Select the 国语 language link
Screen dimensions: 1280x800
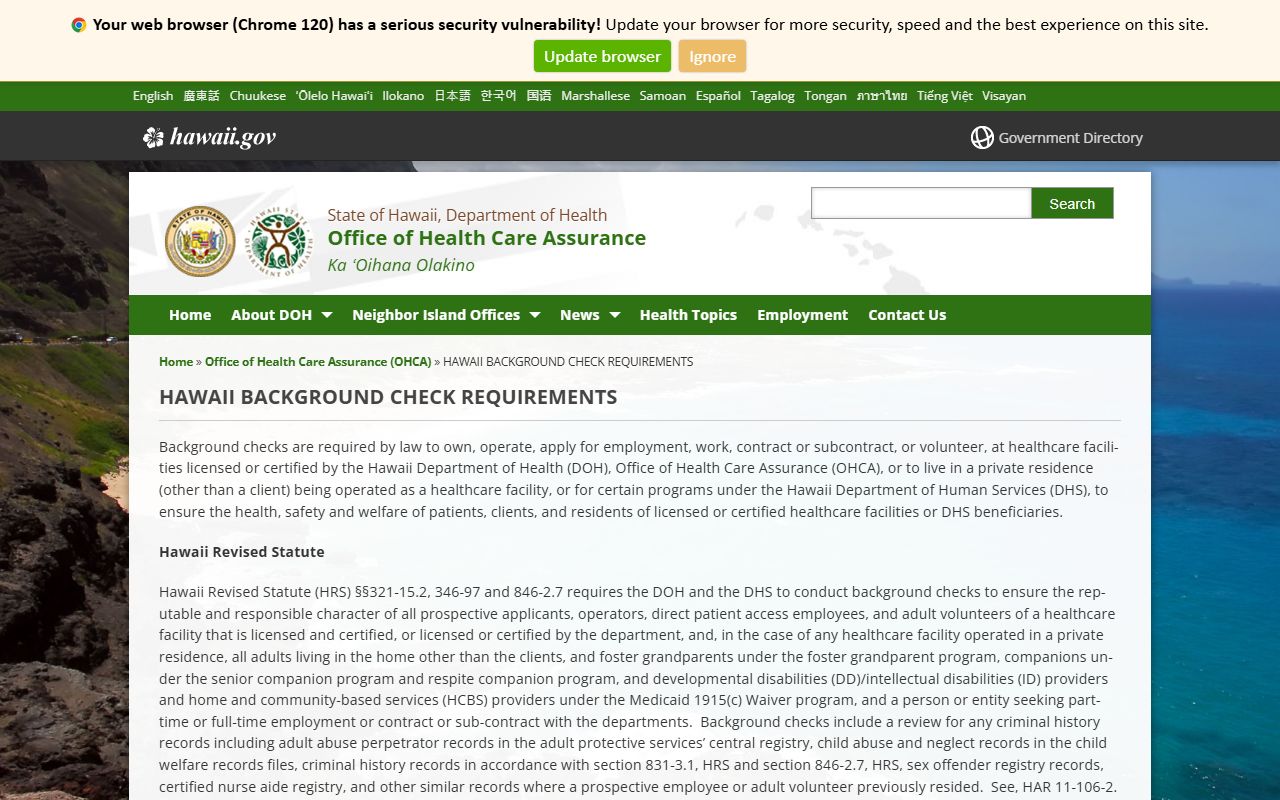tap(539, 96)
